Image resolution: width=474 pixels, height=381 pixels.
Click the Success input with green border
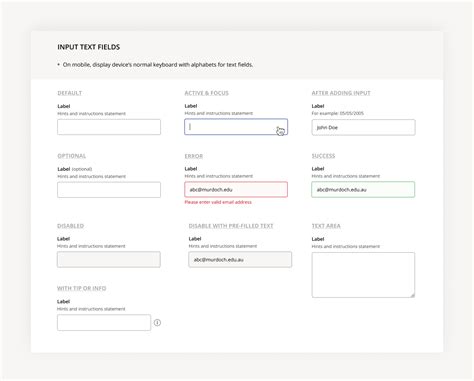tap(363, 189)
